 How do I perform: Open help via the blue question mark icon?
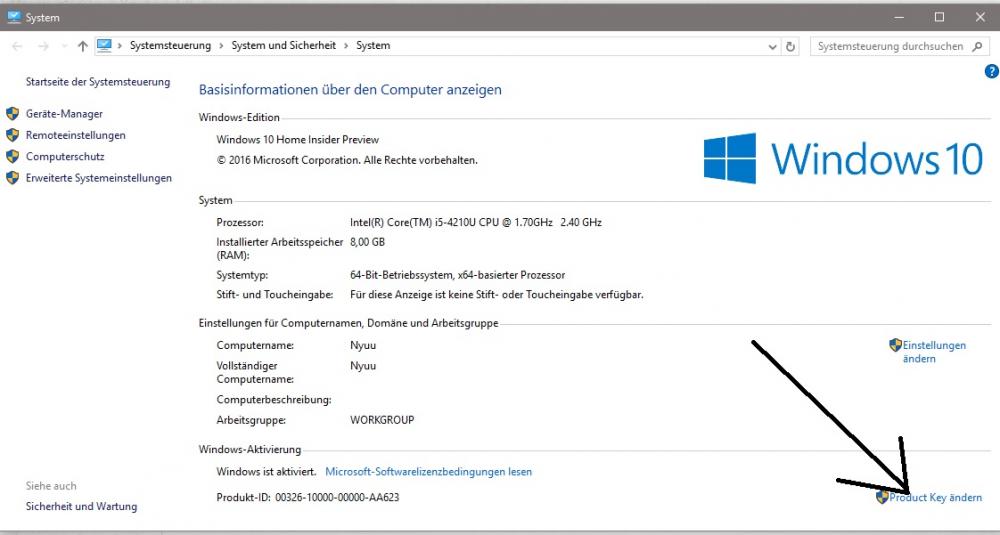[x=991, y=72]
